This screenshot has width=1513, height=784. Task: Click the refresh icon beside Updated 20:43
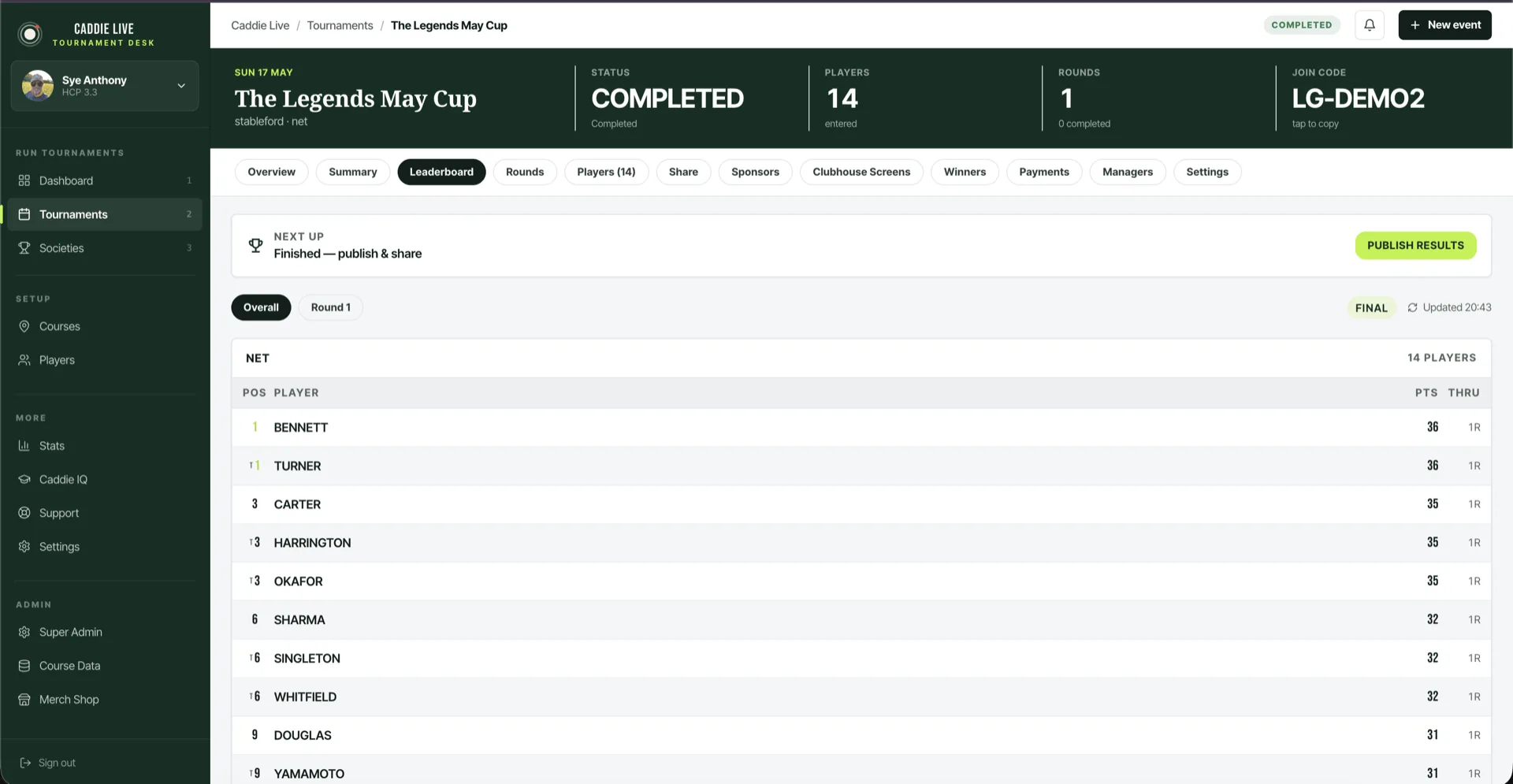tap(1412, 308)
